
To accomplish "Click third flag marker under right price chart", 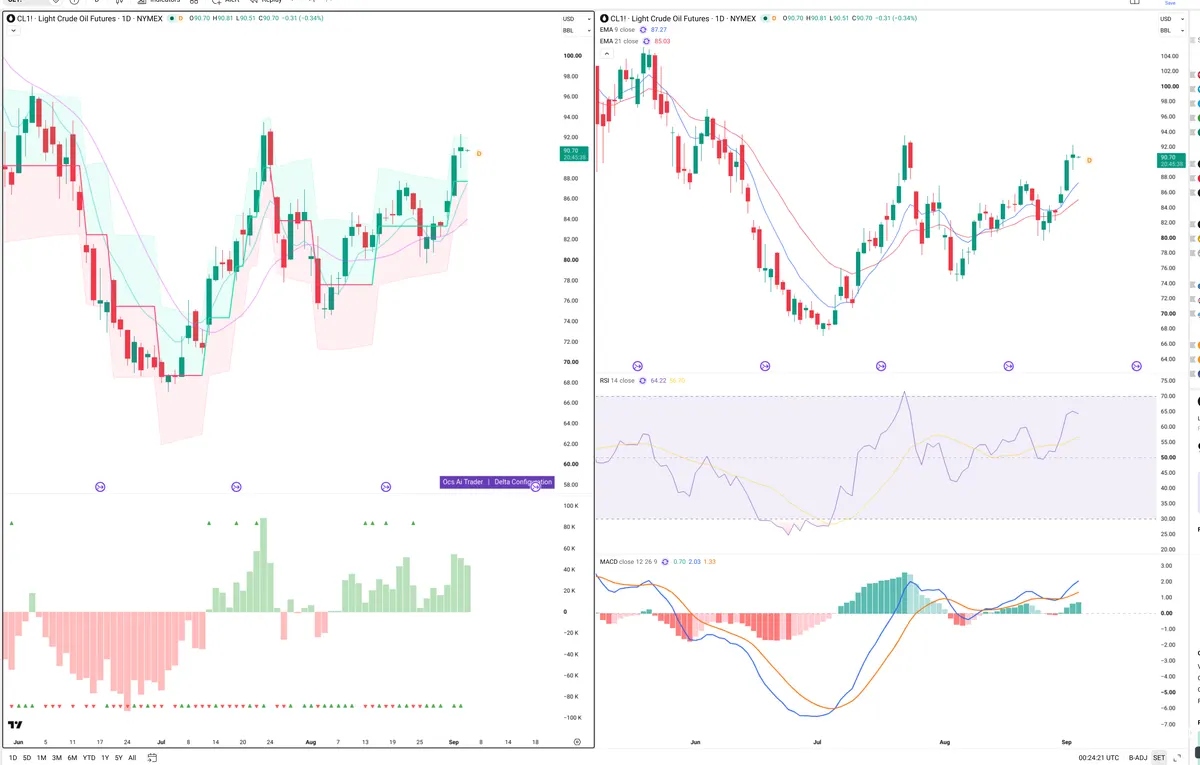I will click(881, 366).
